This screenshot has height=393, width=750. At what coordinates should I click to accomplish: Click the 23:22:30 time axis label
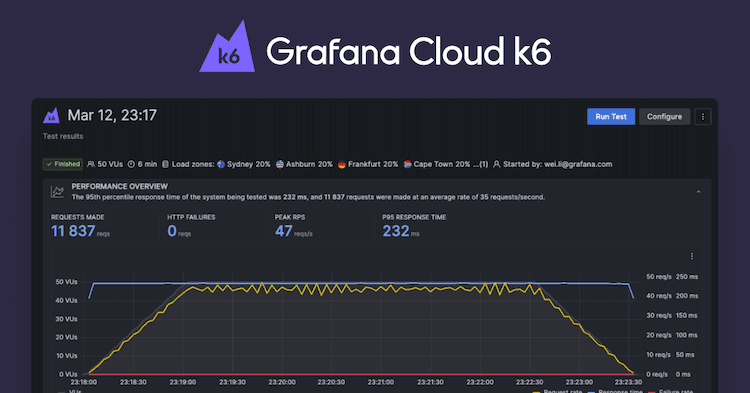529,382
